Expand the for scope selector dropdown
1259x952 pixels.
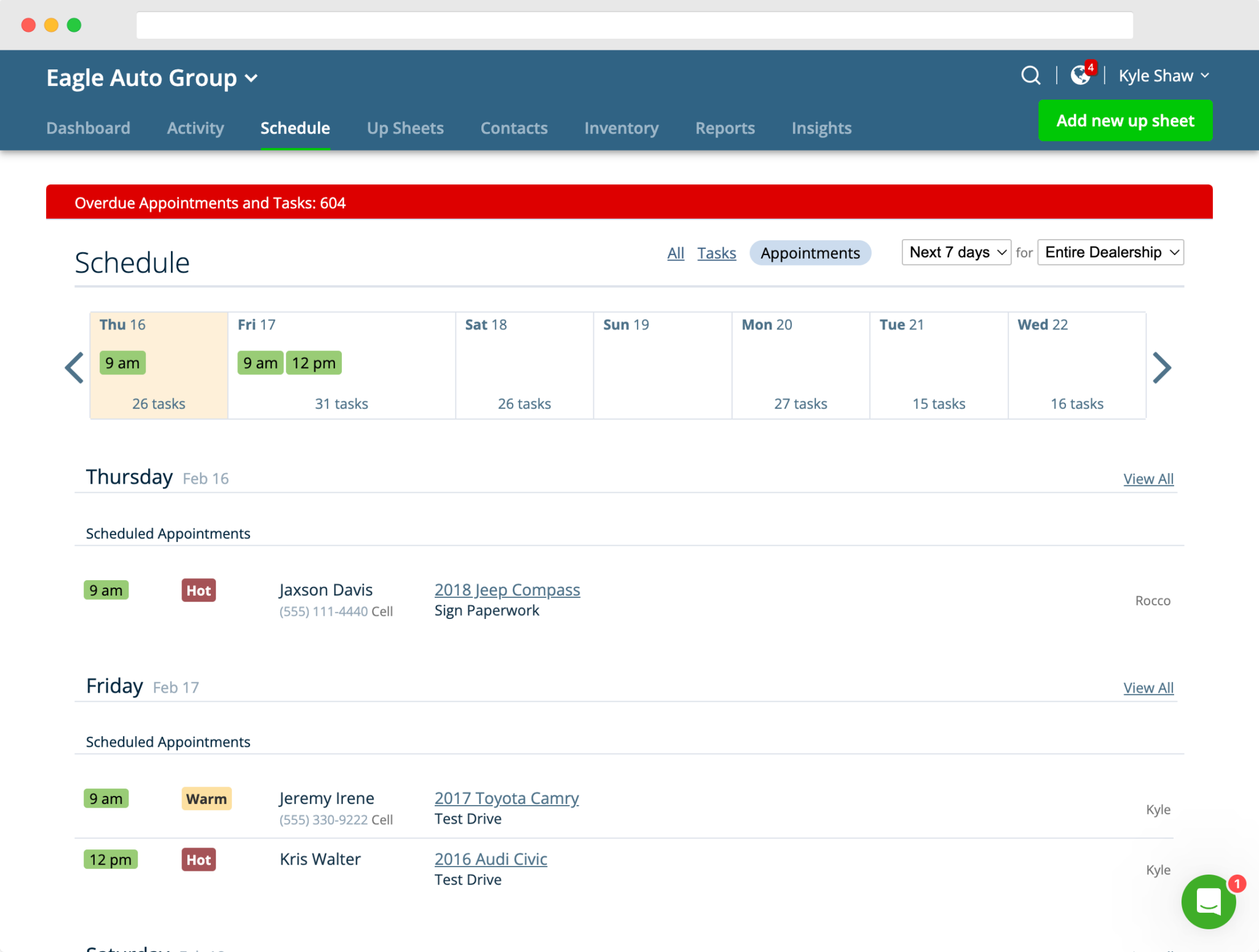click(x=1111, y=253)
